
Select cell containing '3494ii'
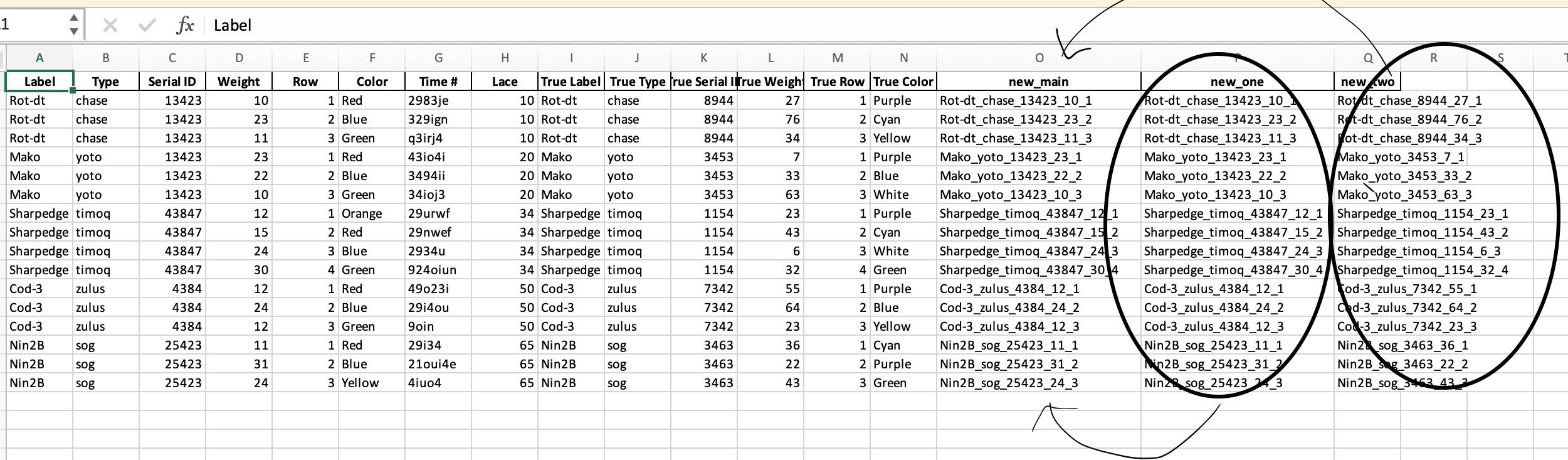[x=438, y=176]
